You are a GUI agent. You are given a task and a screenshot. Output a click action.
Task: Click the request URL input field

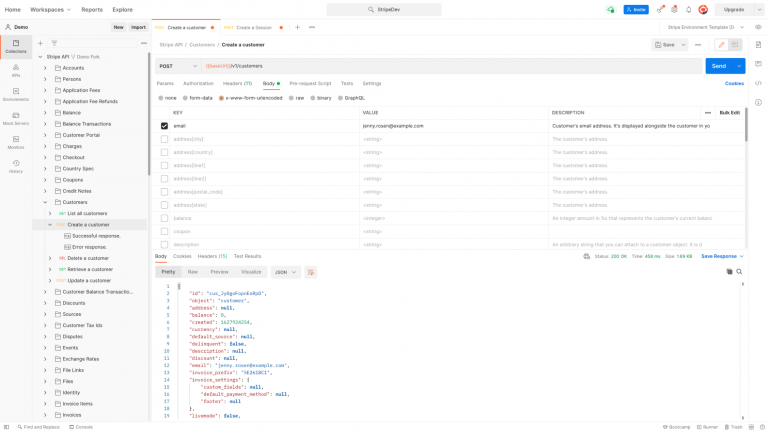click(x=452, y=66)
